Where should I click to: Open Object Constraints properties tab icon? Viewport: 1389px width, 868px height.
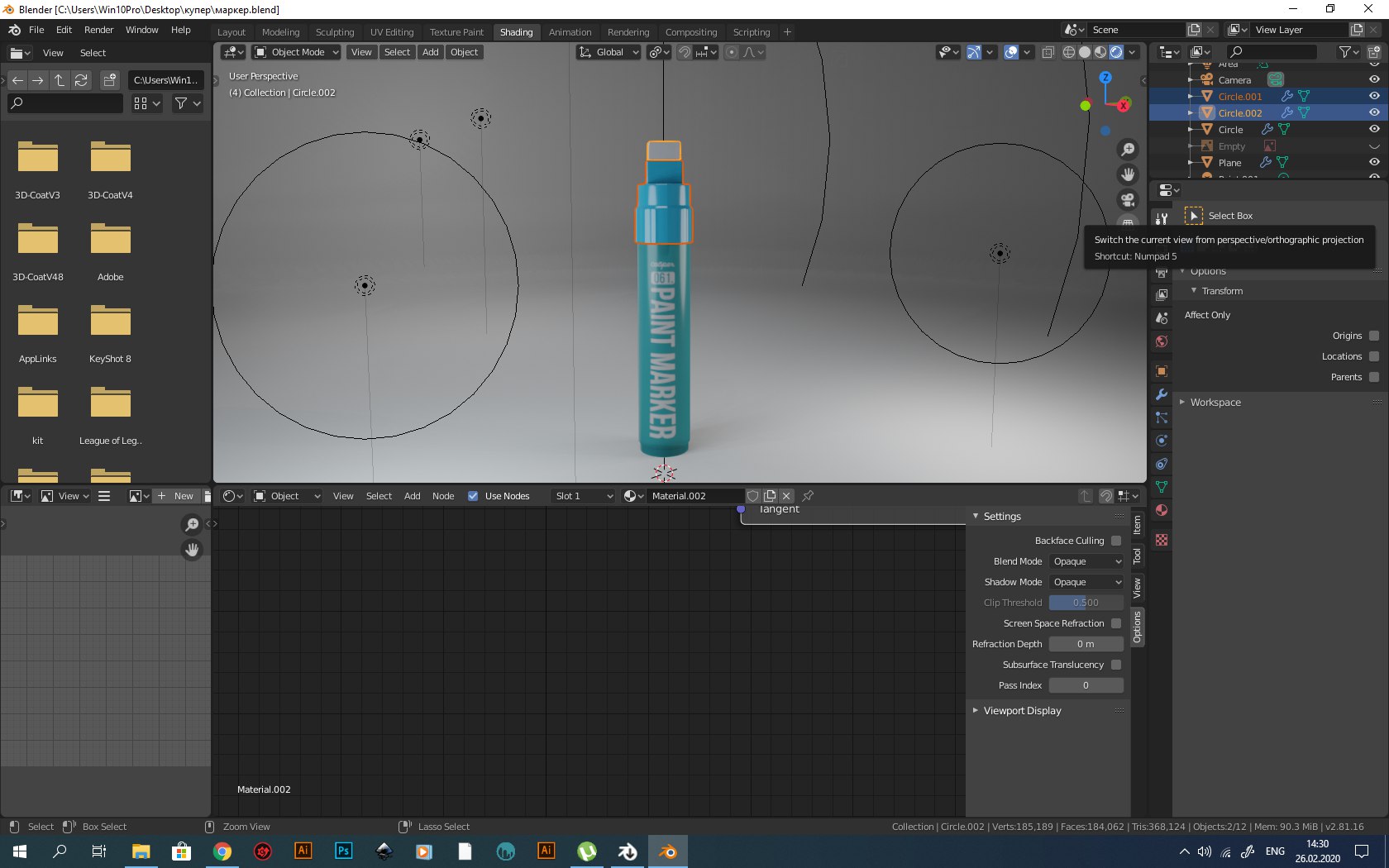(1162, 464)
